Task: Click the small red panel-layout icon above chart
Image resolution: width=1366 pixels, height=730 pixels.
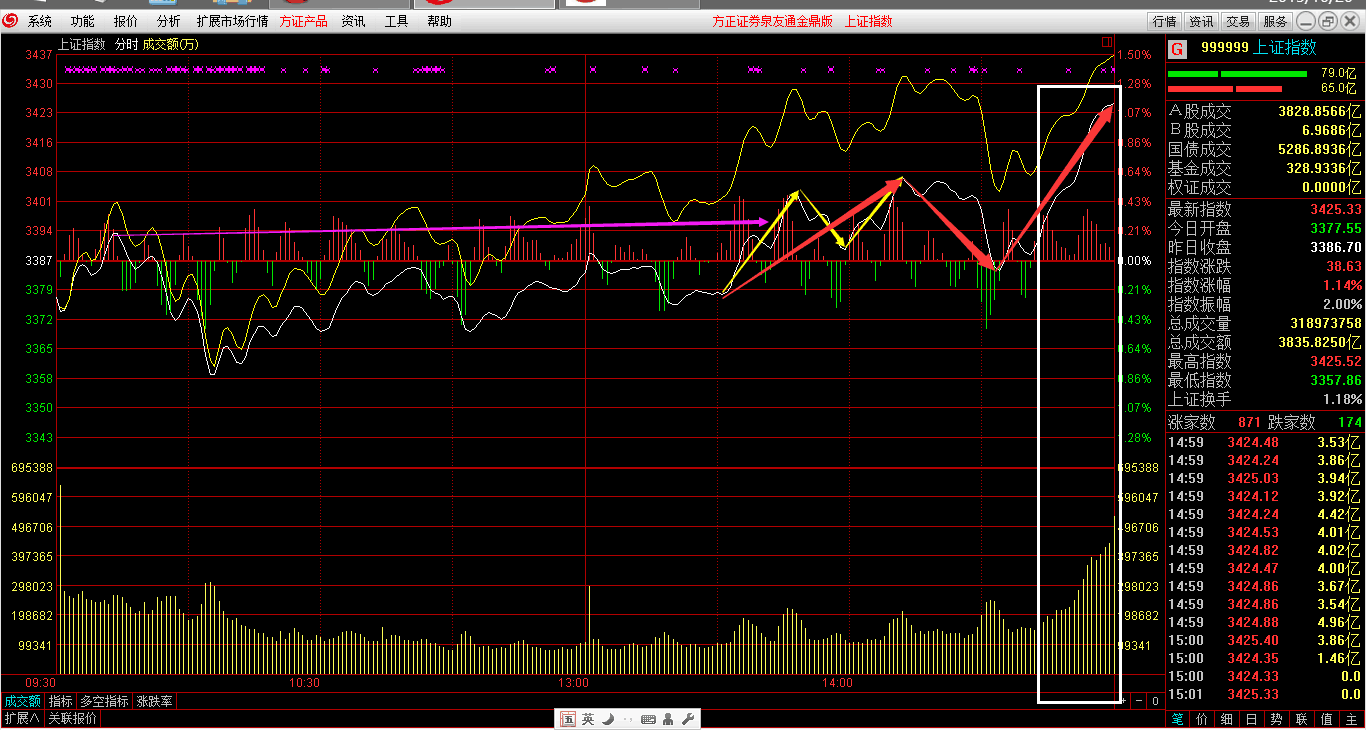Action: click(1107, 42)
